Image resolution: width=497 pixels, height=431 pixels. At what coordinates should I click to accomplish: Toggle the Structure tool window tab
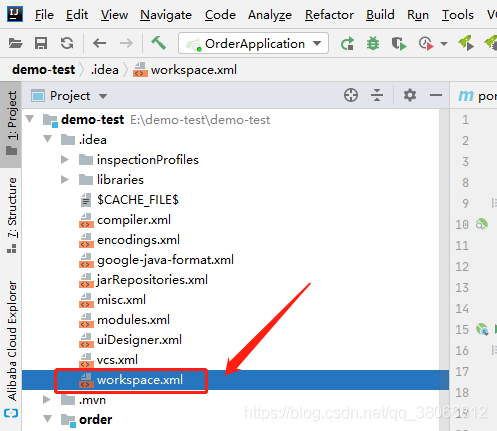click(x=12, y=215)
